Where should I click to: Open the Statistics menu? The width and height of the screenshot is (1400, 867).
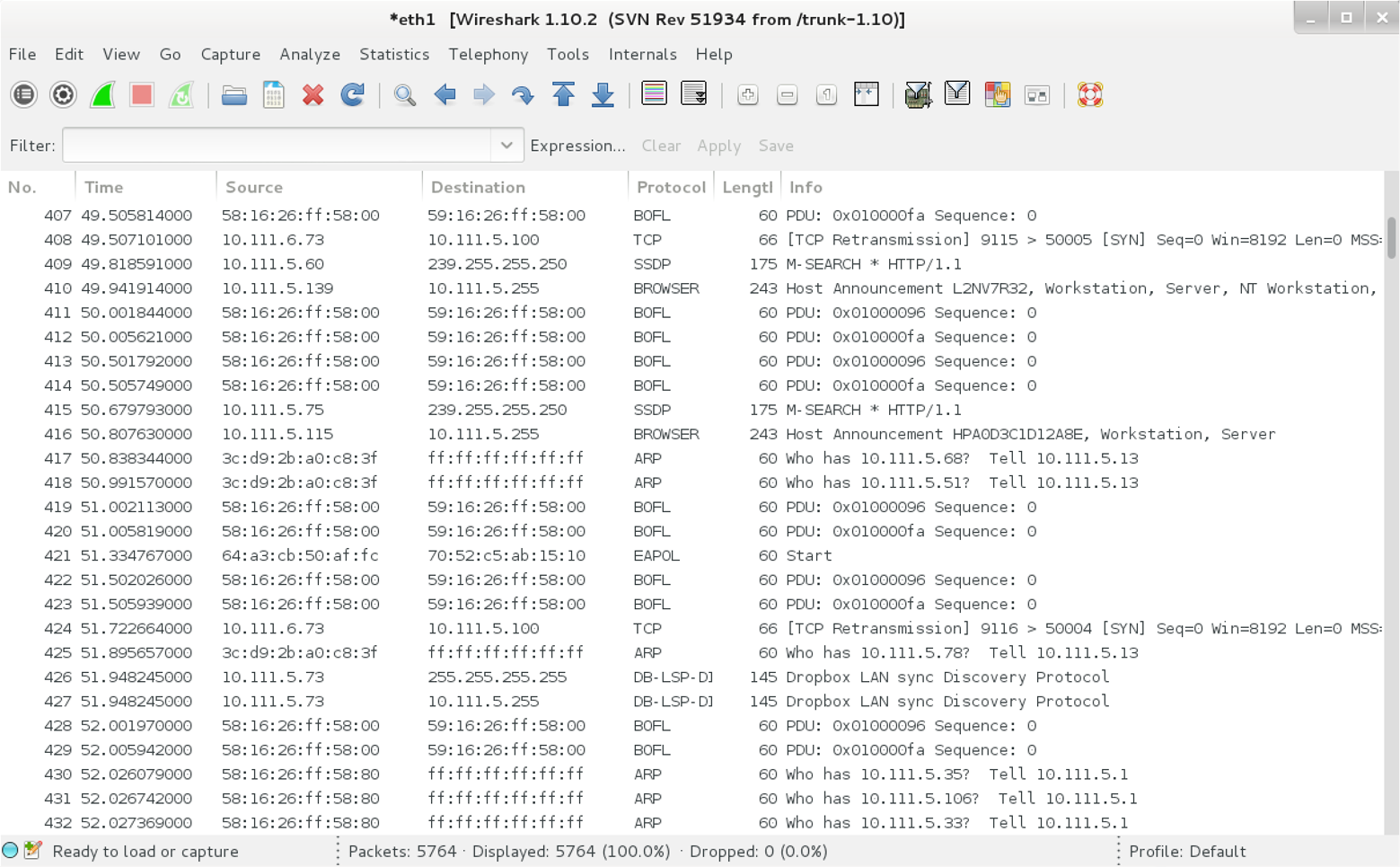[394, 54]
